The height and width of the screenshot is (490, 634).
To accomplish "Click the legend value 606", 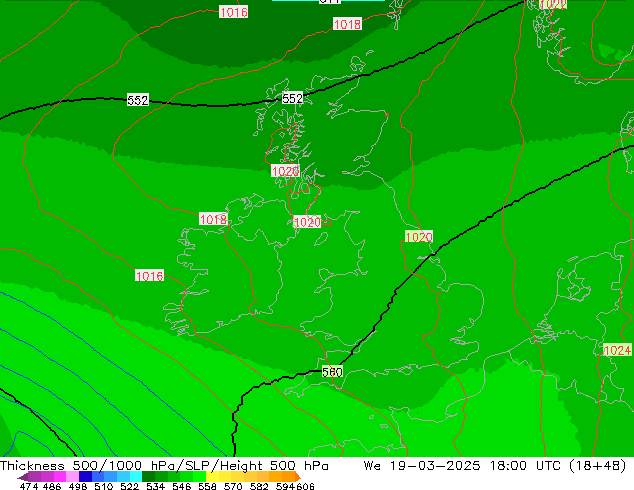I will pyautogui.click(x=305, y=486).
